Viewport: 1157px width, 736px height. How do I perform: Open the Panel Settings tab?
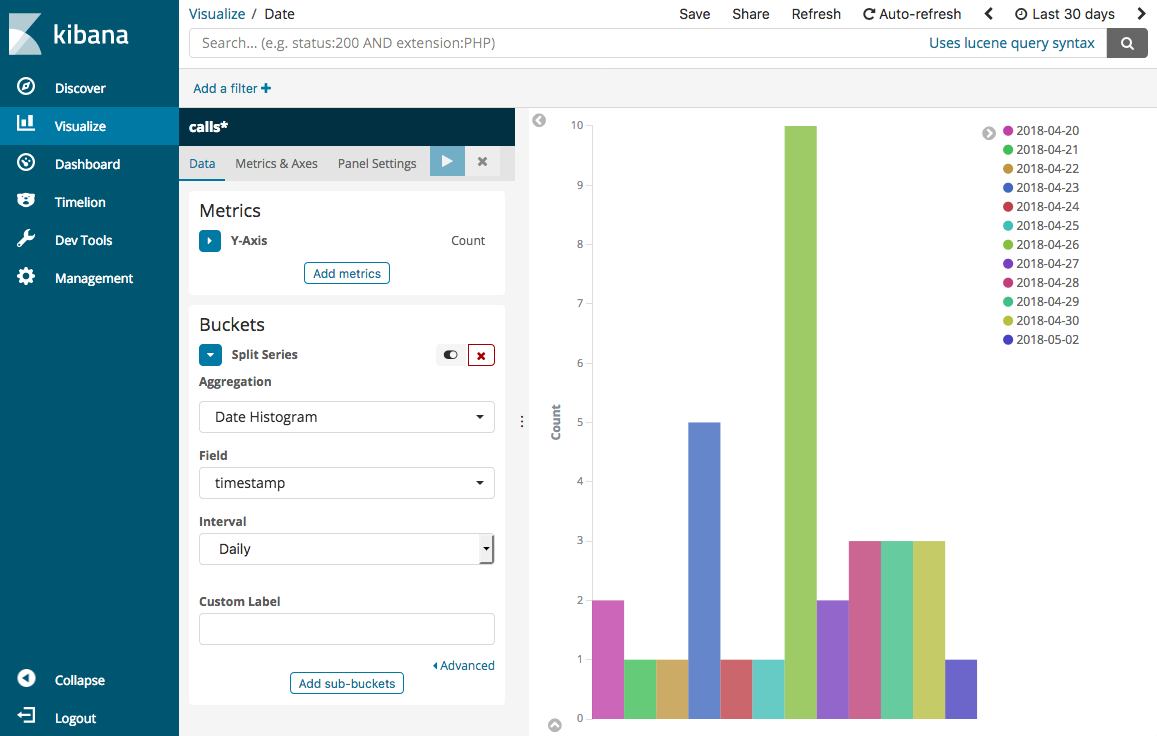click(x=377, y=163)
